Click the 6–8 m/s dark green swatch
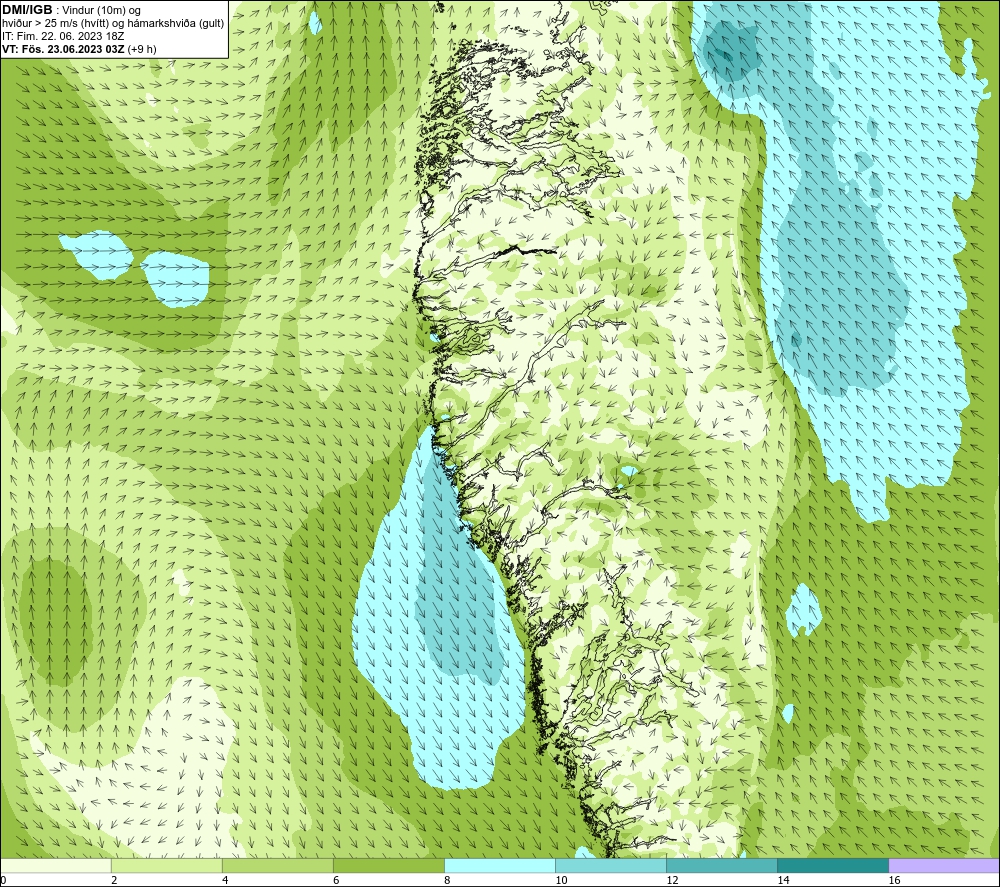The height and width of the screenshot is (887, 1000). coord(389,866)
